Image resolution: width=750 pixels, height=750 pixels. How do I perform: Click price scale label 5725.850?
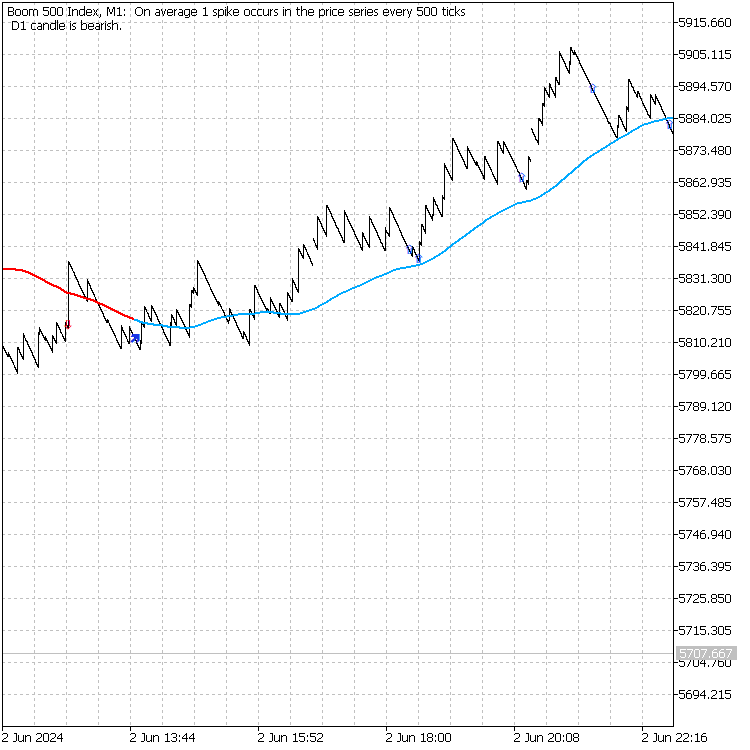(705, 599)
